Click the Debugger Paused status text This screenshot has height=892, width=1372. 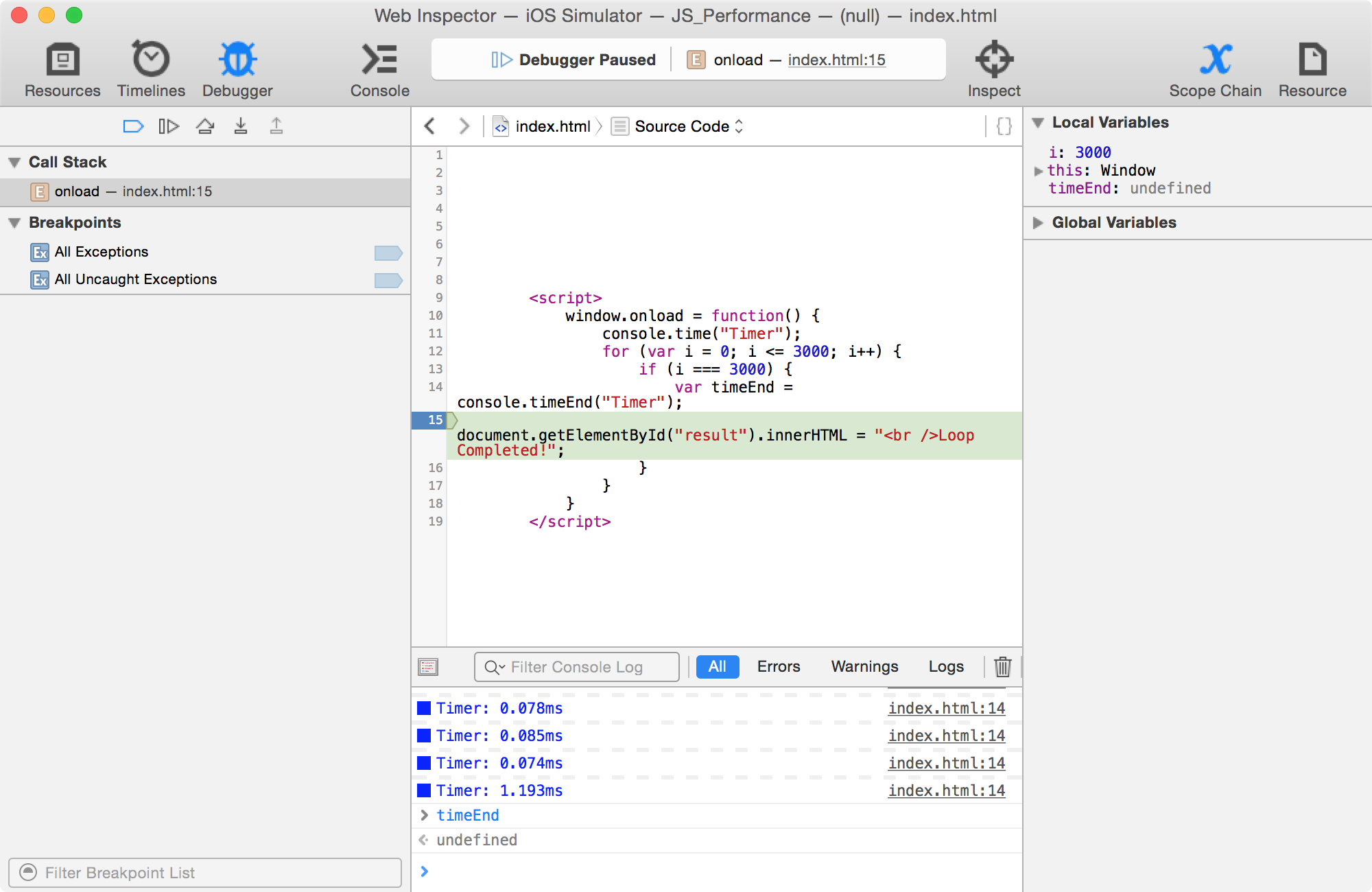click(587, 60)
